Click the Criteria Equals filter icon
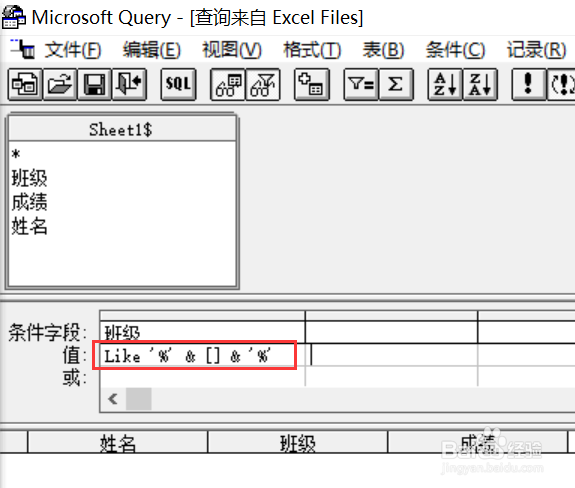 (x=361, y=84)
